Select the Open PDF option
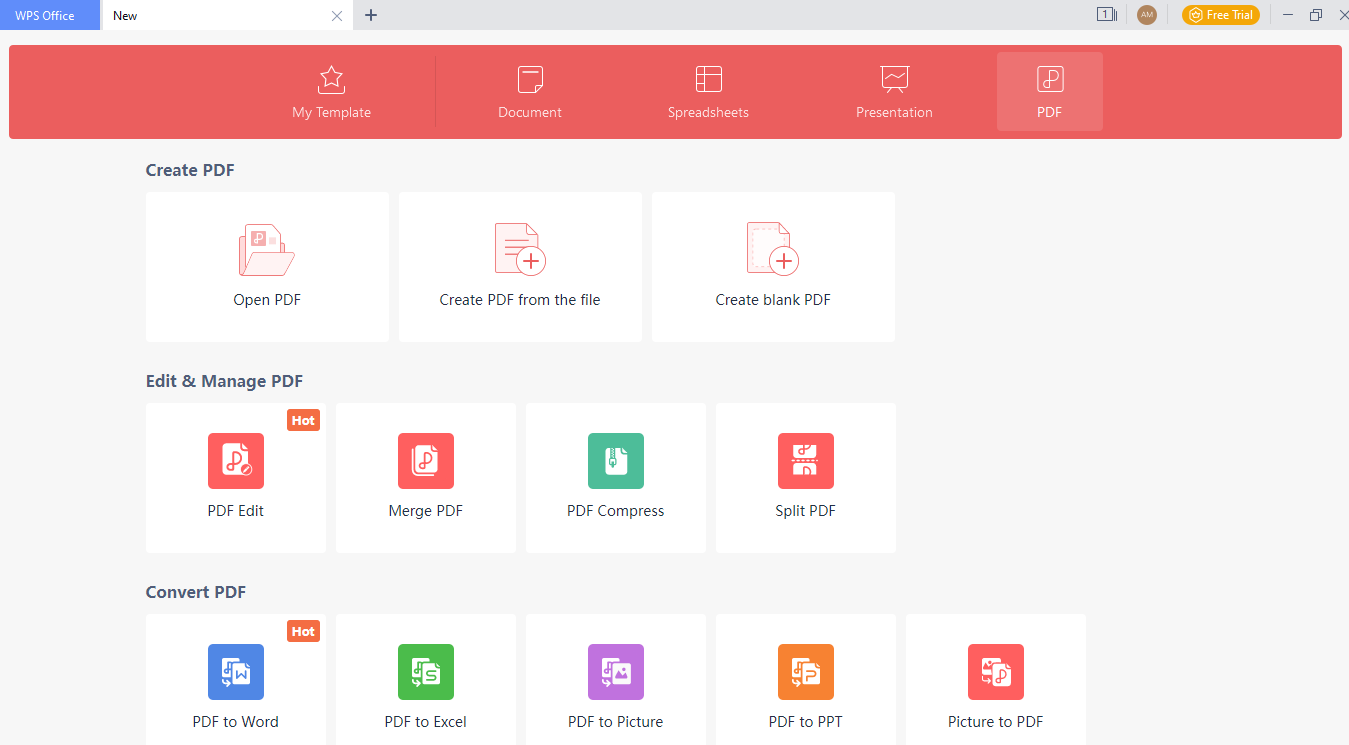Screen dimensions: 1349x745 pyautogui.click(x=266, y=265)
